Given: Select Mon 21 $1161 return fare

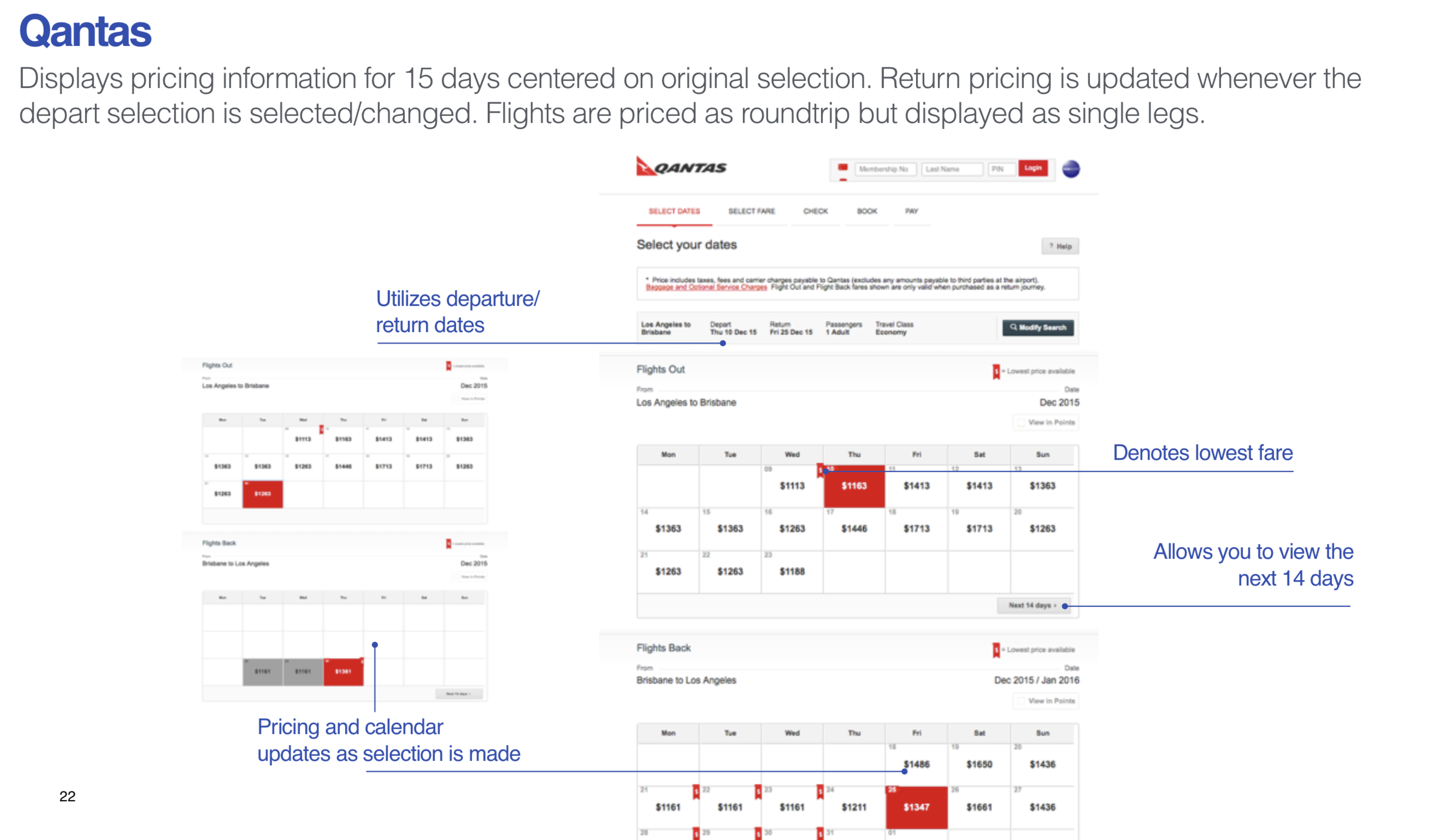Looking at the screenshot, I should tap(668, 808).
